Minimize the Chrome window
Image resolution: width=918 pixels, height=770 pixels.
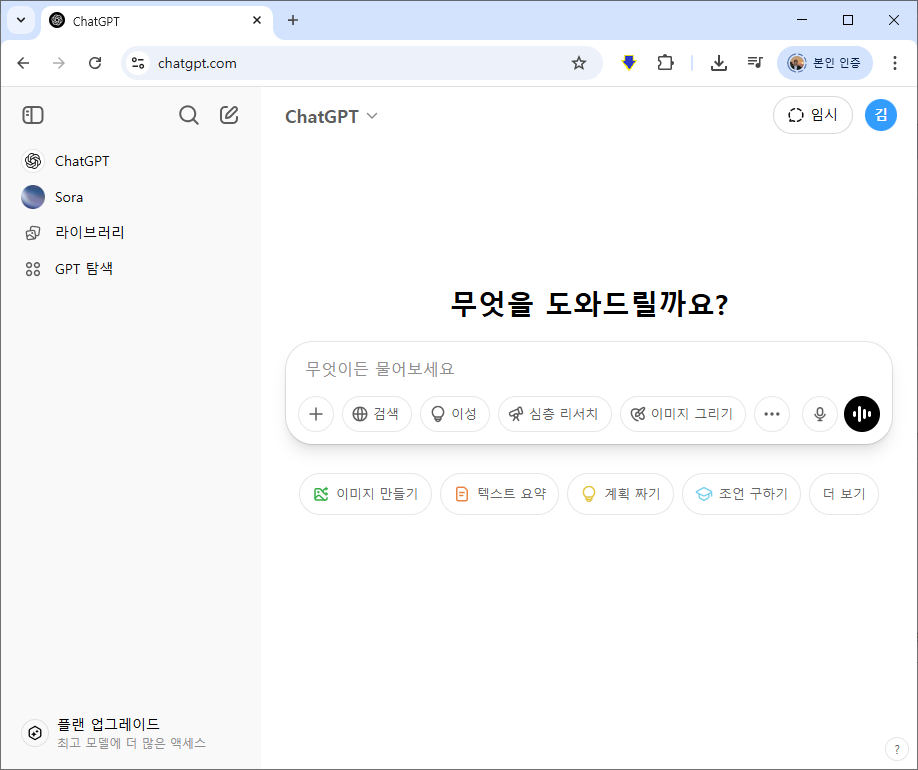tap(802, 20)
